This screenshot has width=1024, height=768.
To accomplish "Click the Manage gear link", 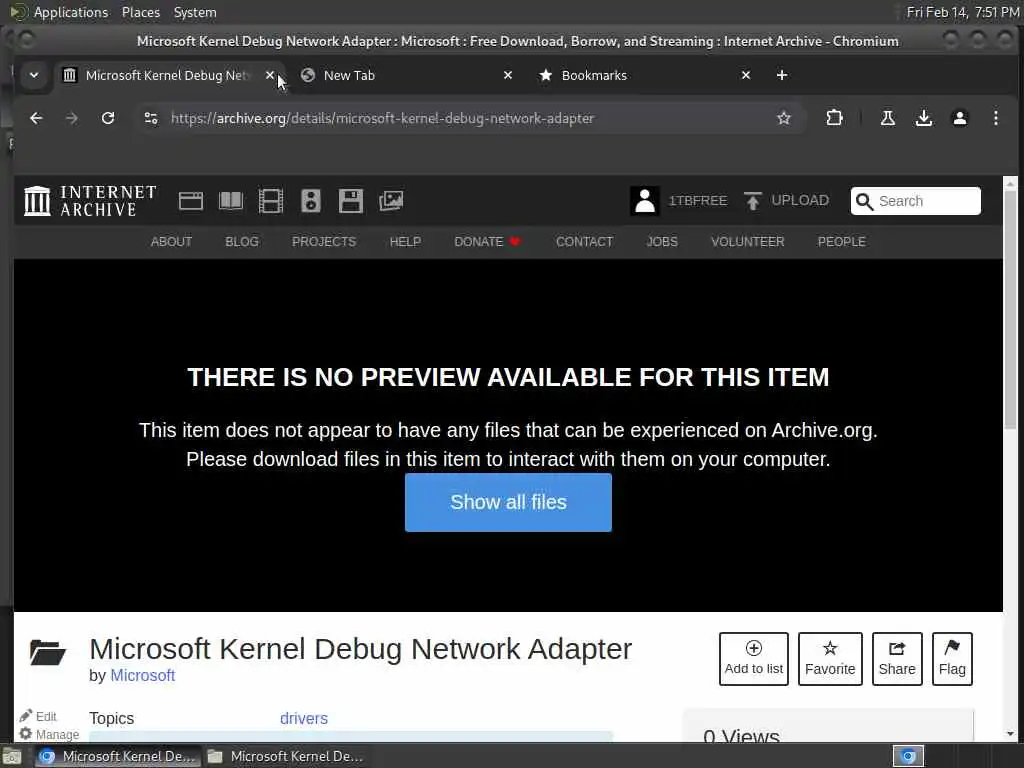I will point(49,734).
